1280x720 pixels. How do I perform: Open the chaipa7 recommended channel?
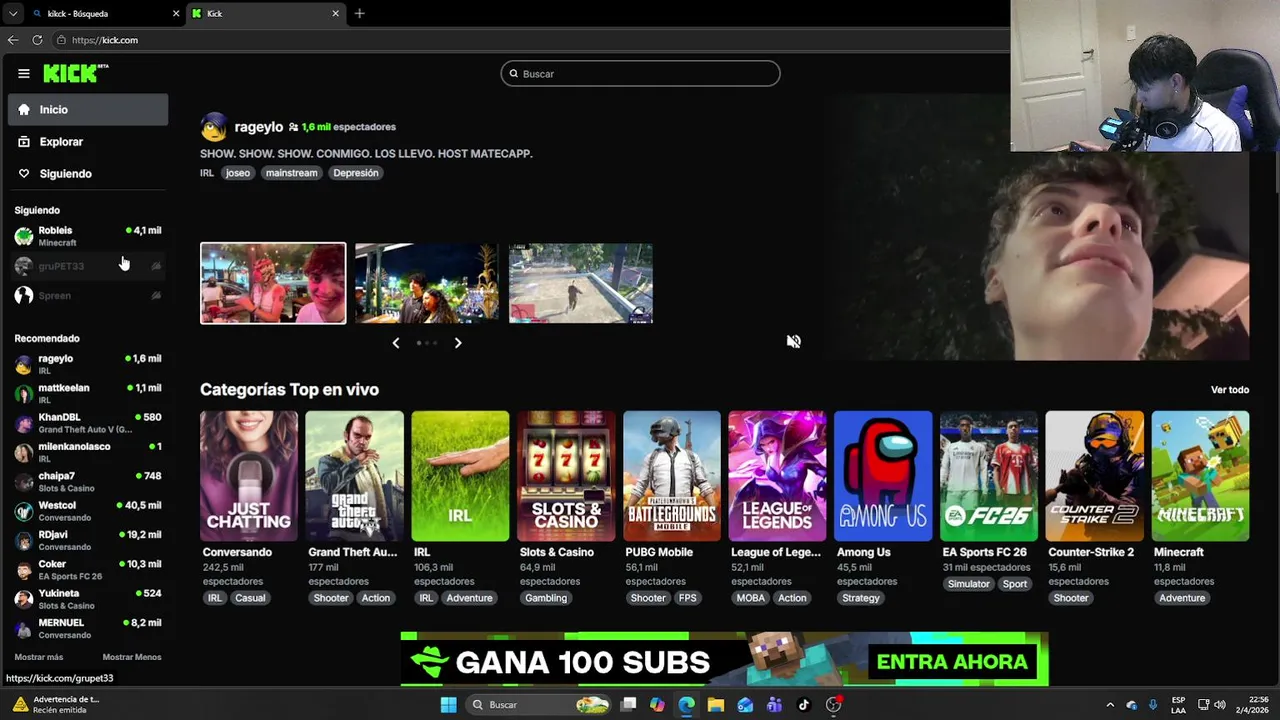88,482
